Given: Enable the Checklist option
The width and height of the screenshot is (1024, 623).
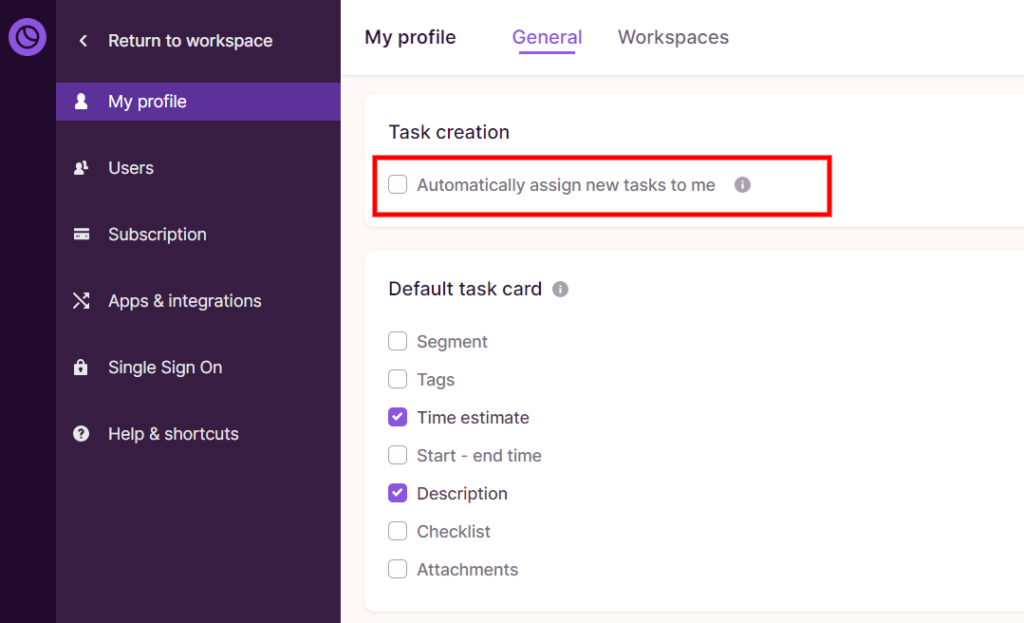Looking at the screenshot, I should click(397, 531).
